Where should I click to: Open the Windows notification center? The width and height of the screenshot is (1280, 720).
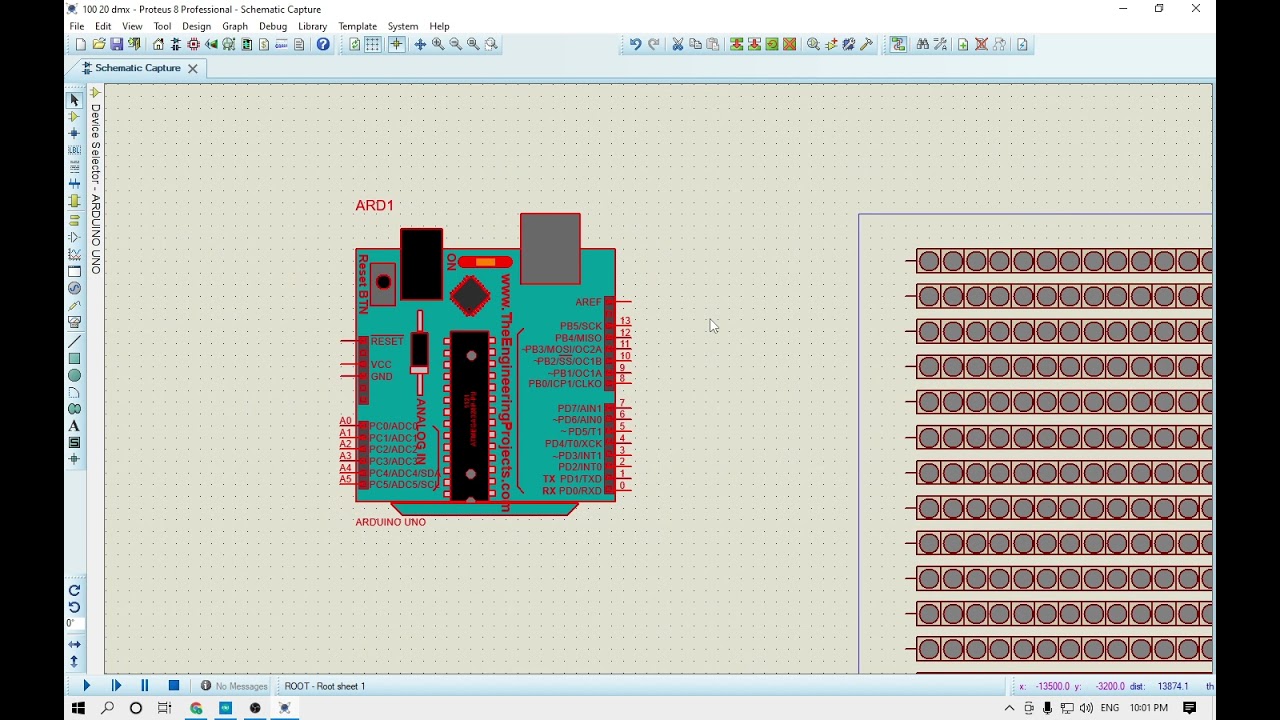click(x=1190, y=708)
